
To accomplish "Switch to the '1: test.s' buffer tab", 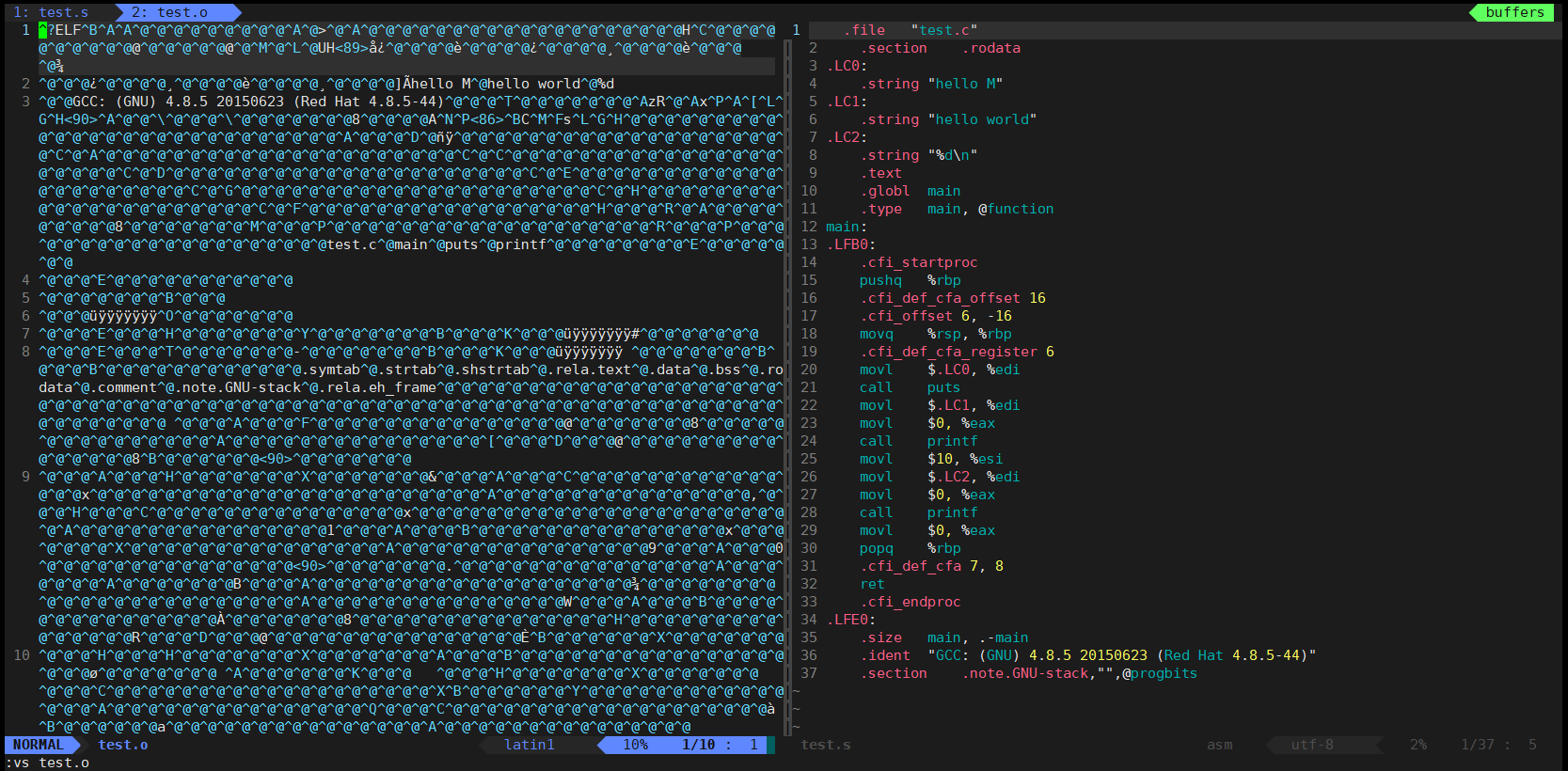I will coord(51,12).
